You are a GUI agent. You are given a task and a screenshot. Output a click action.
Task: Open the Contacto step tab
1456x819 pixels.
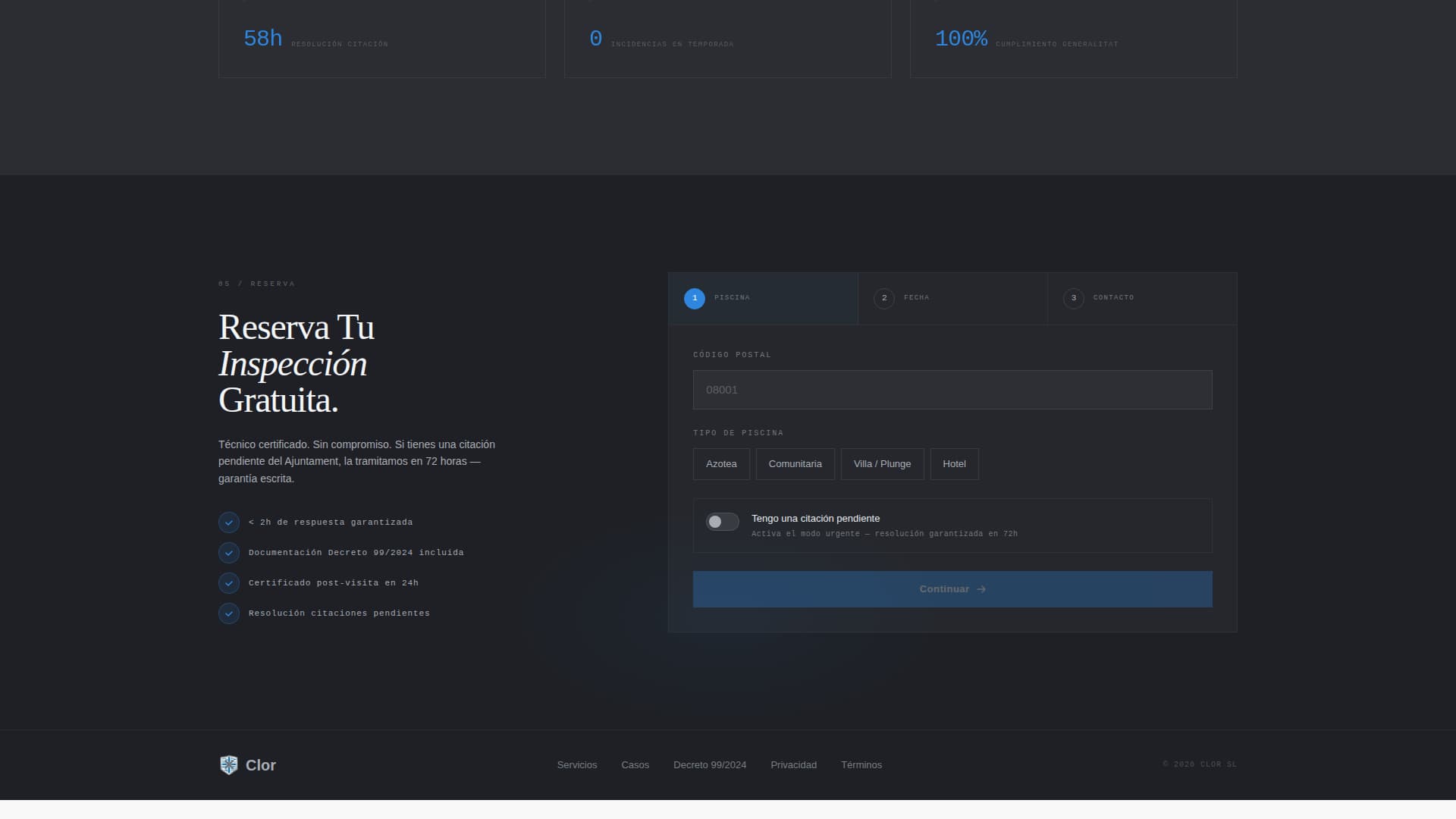click(x=1142, y=299)
